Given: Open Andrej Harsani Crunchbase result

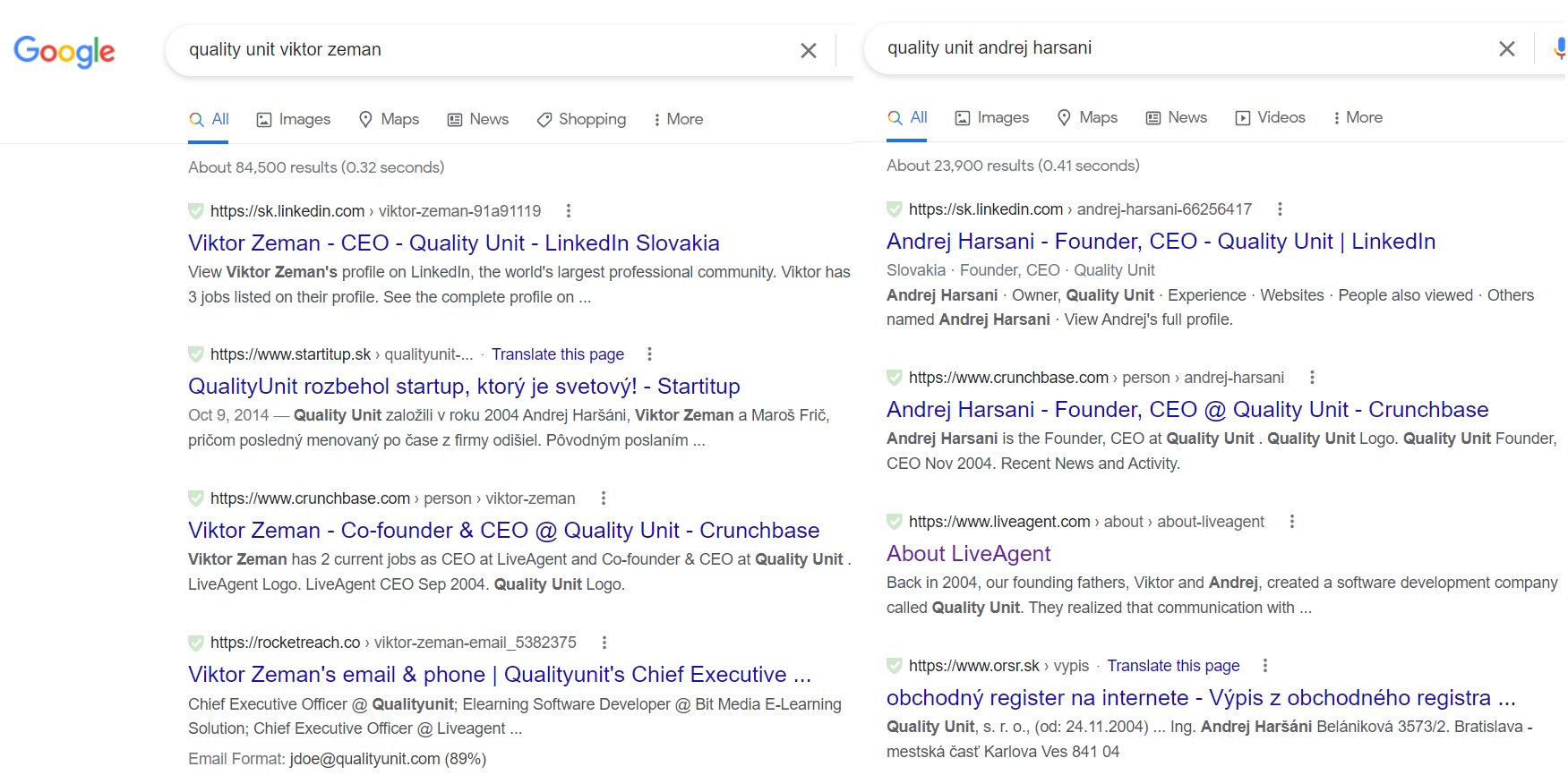Looking at the screenshot, I should 1187,410.
